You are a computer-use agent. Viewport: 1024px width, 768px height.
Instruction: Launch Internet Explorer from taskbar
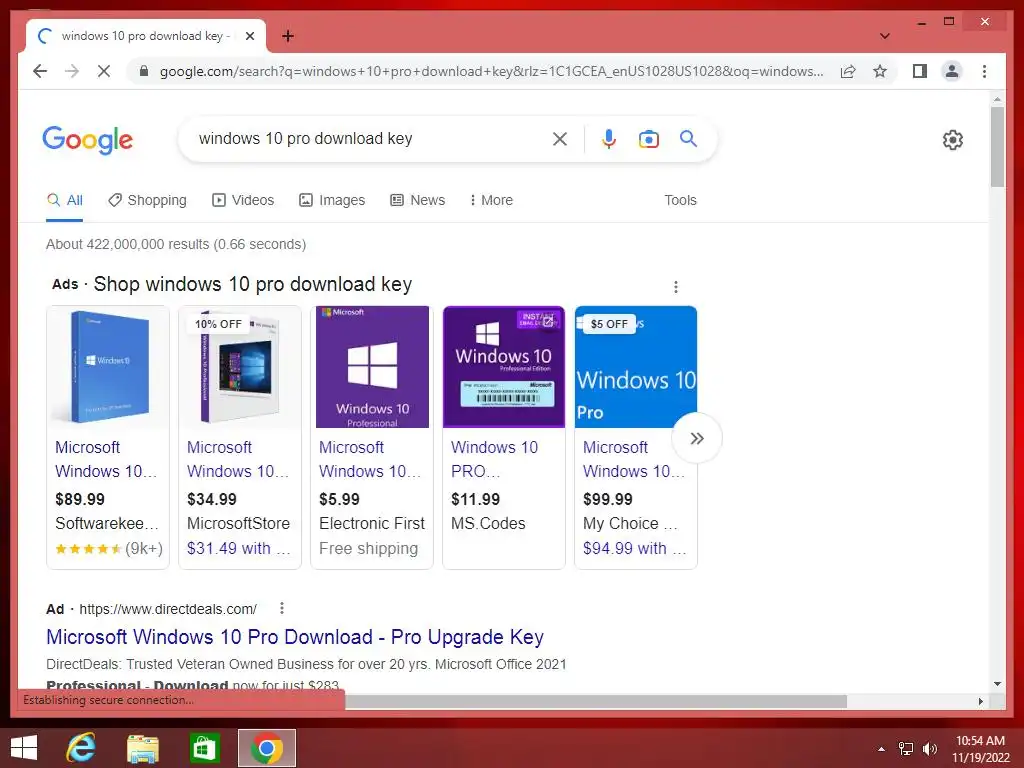[x=81, y=748]
